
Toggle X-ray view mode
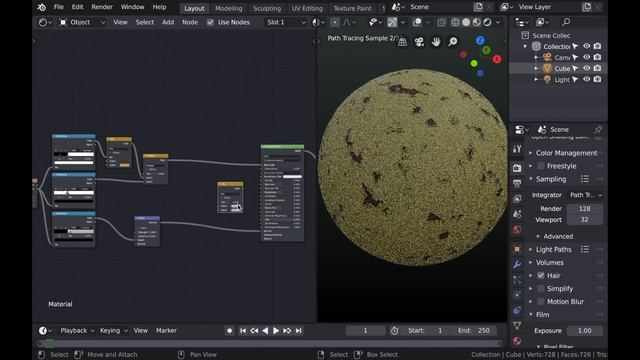(x=441, y=22)
